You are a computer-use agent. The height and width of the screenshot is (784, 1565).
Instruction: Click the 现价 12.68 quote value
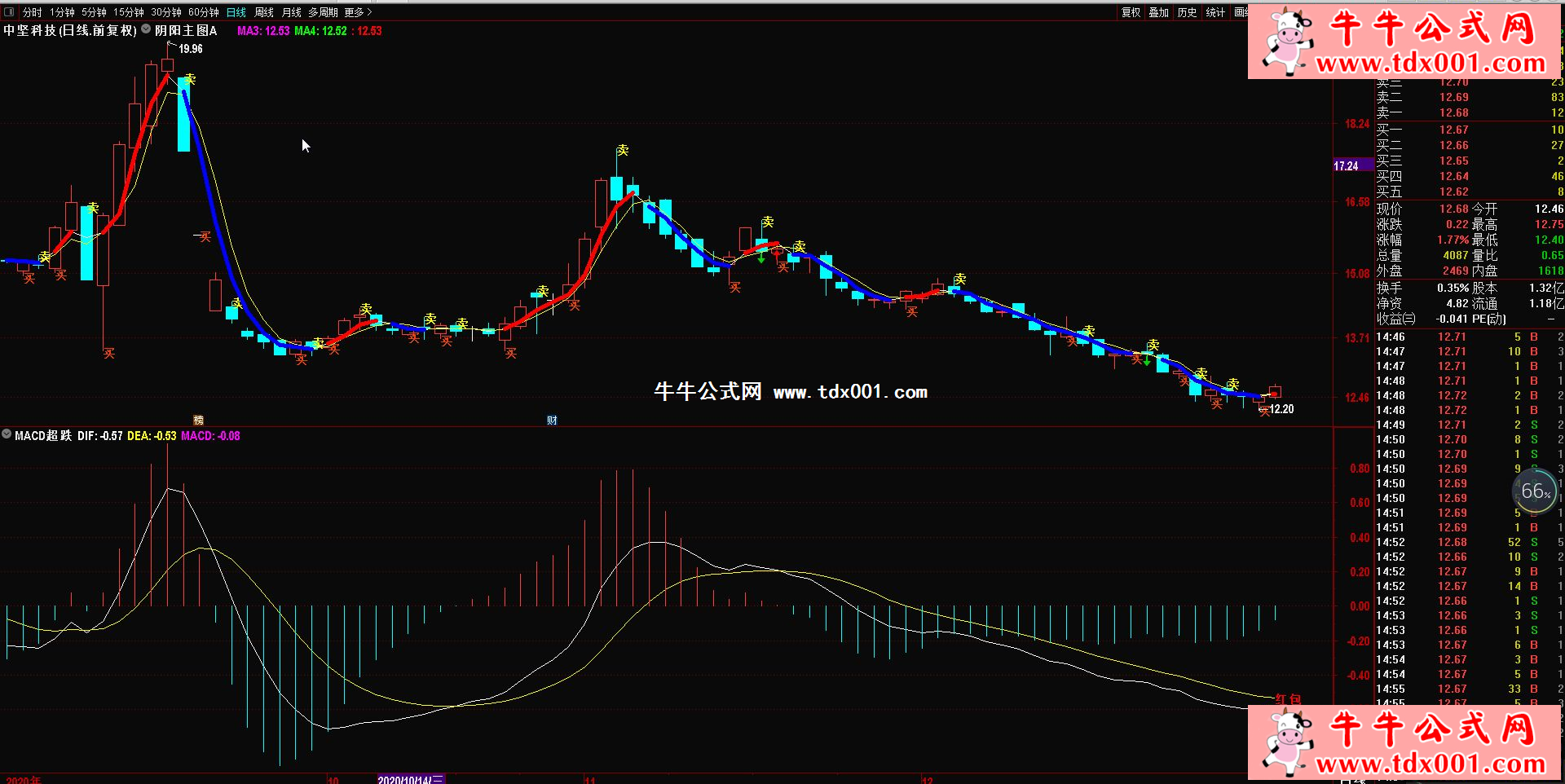1453,209
